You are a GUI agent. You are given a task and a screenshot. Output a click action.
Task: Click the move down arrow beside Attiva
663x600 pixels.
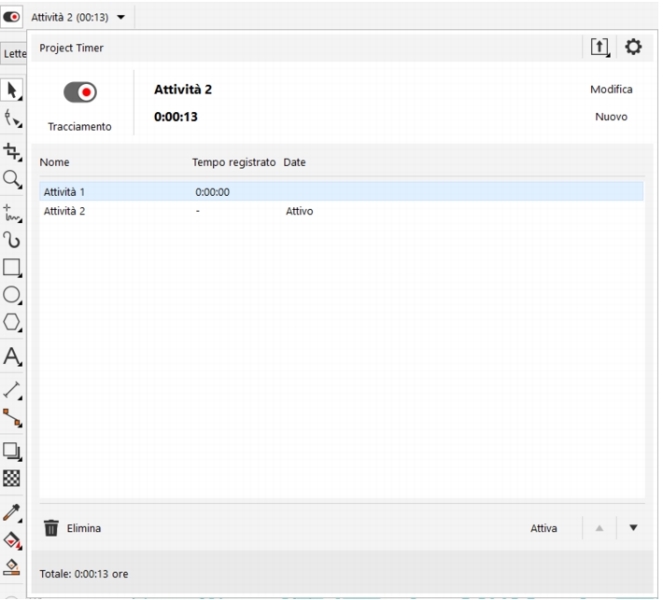point(632,527)
